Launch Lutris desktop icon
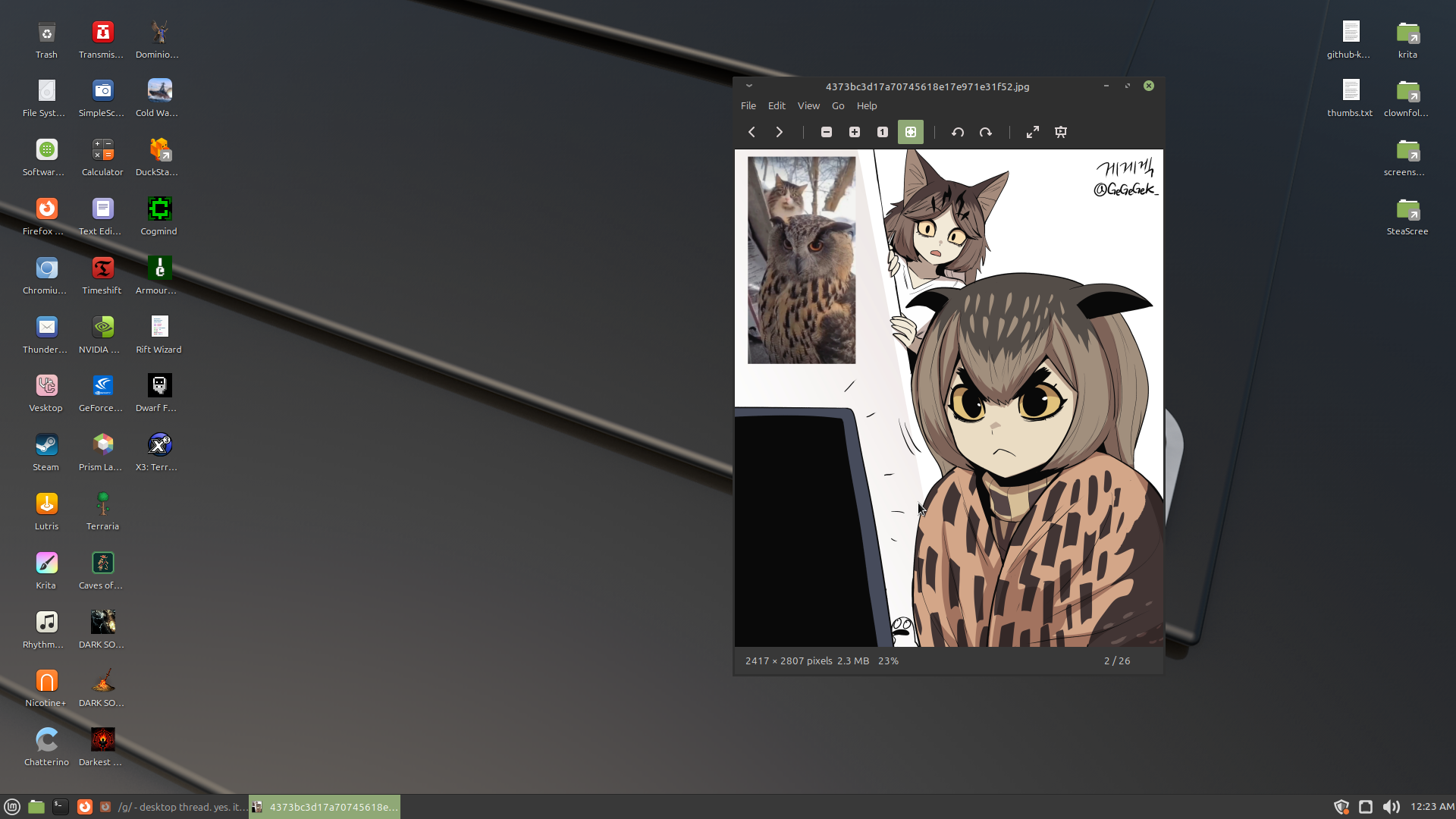The image size is (1456, 819). (x=46, y=512)
